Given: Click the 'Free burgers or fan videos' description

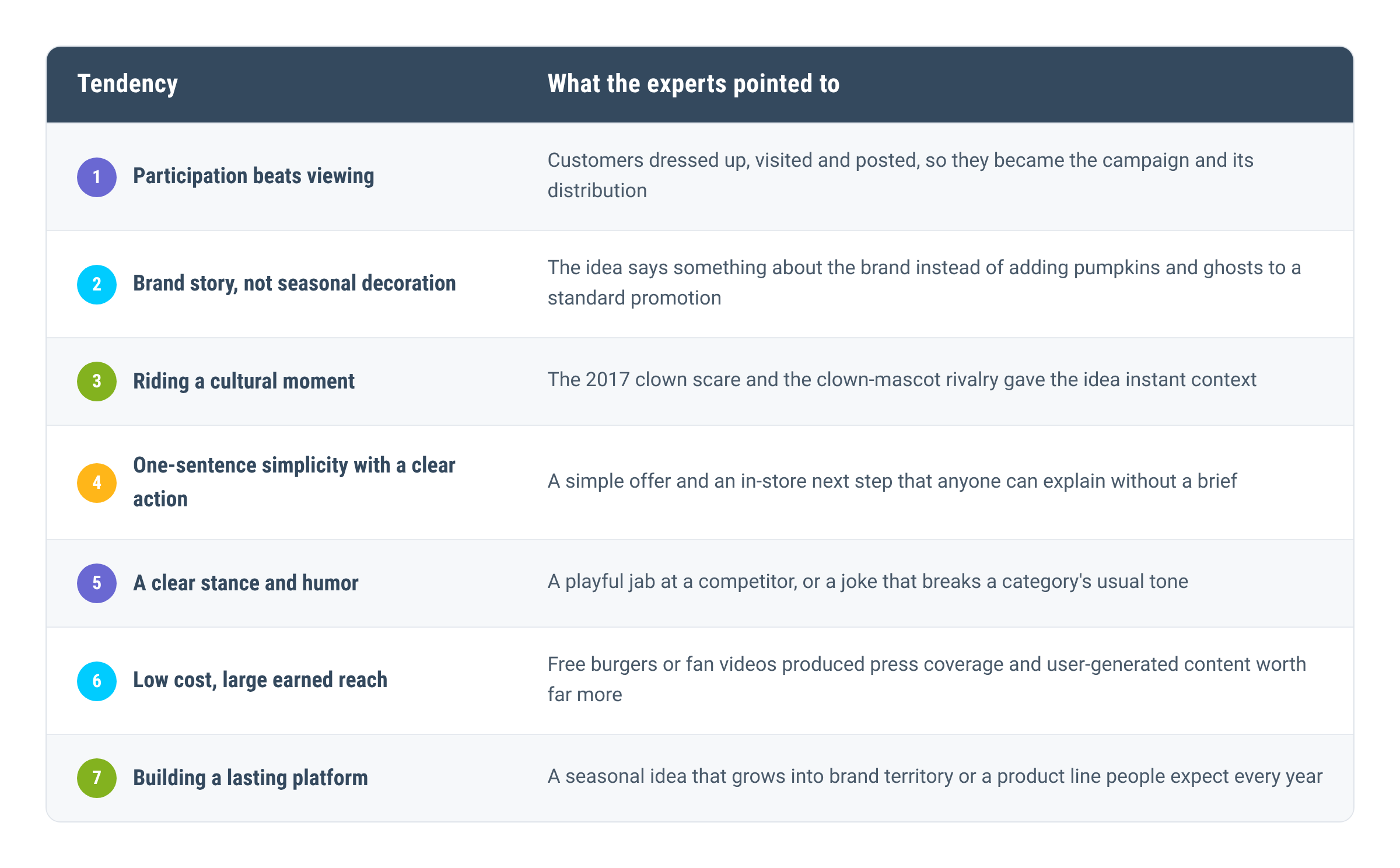Looking at the screenshot, I should point(926,679).
